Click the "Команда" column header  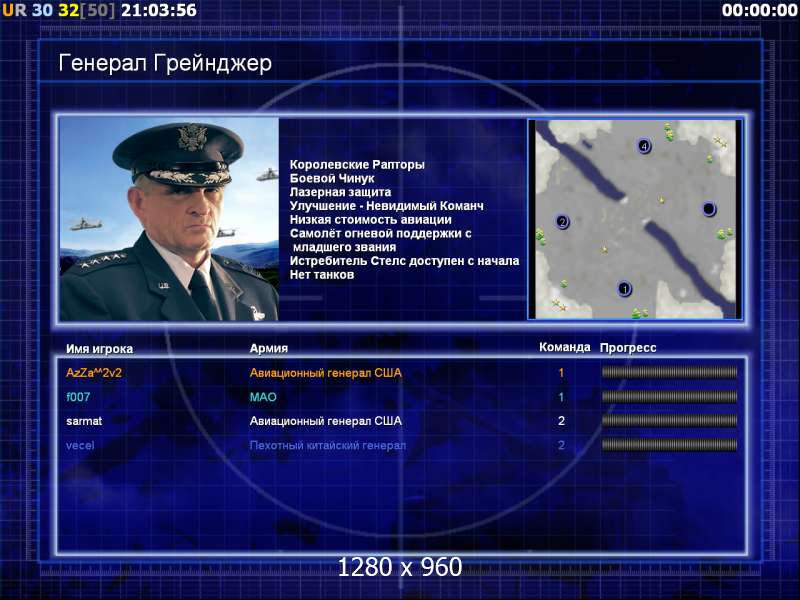565,347
